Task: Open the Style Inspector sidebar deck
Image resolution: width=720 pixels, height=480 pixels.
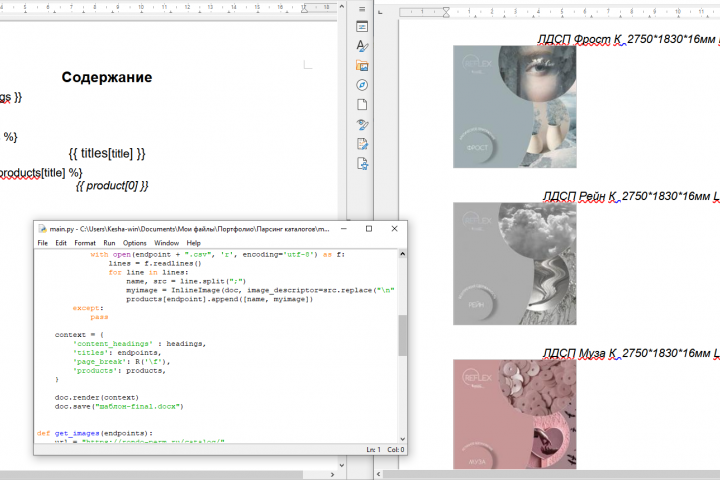Action: [x=362, y=124]
